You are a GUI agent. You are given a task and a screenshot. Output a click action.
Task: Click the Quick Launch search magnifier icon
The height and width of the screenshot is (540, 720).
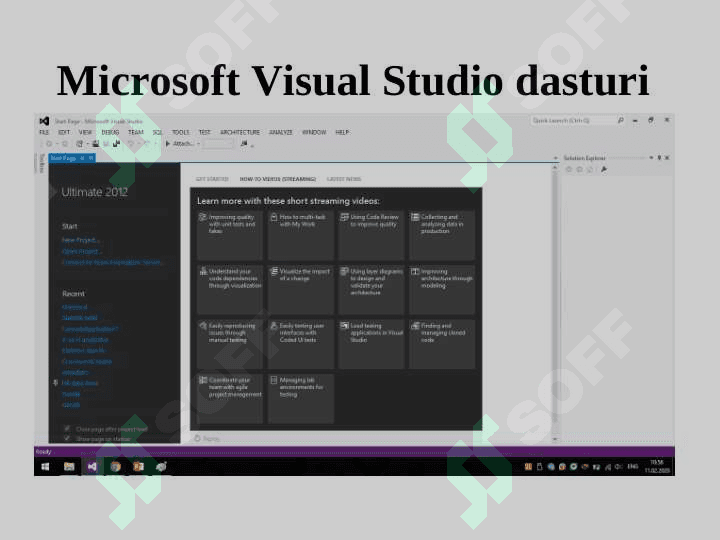pos(620,120)
